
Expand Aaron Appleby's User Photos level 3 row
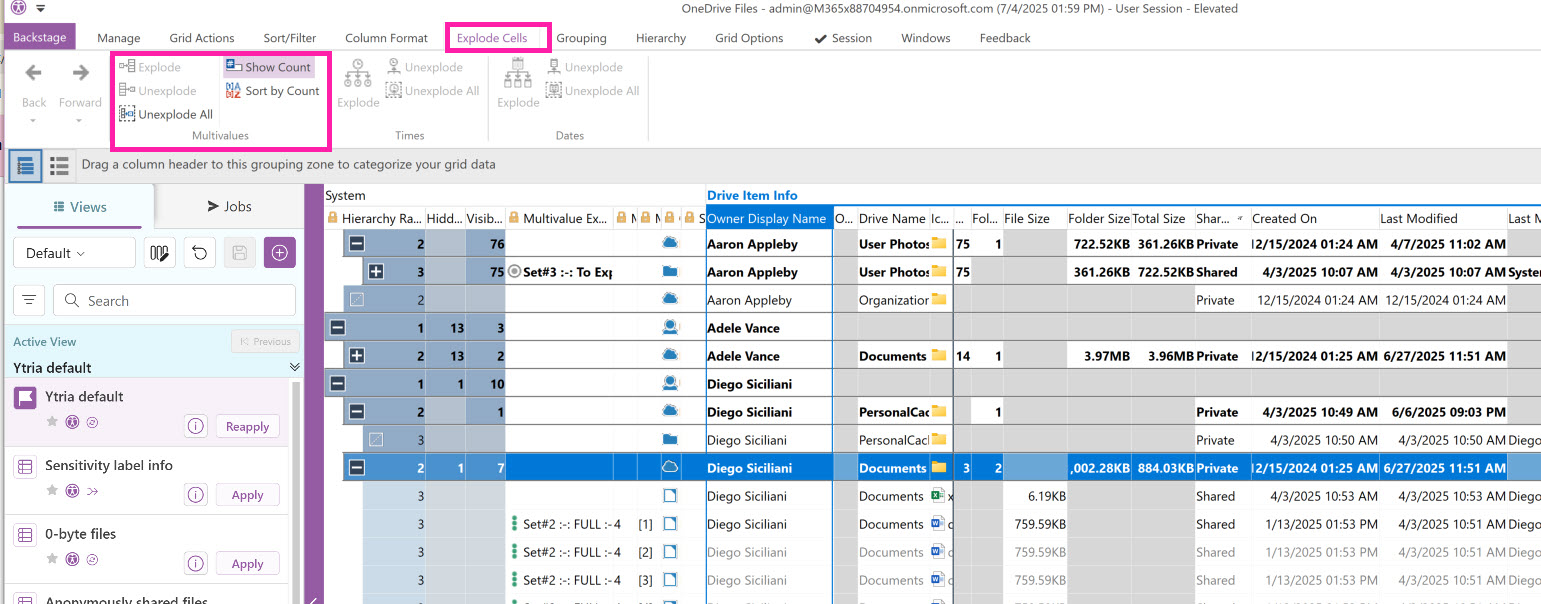click(376, 272)
